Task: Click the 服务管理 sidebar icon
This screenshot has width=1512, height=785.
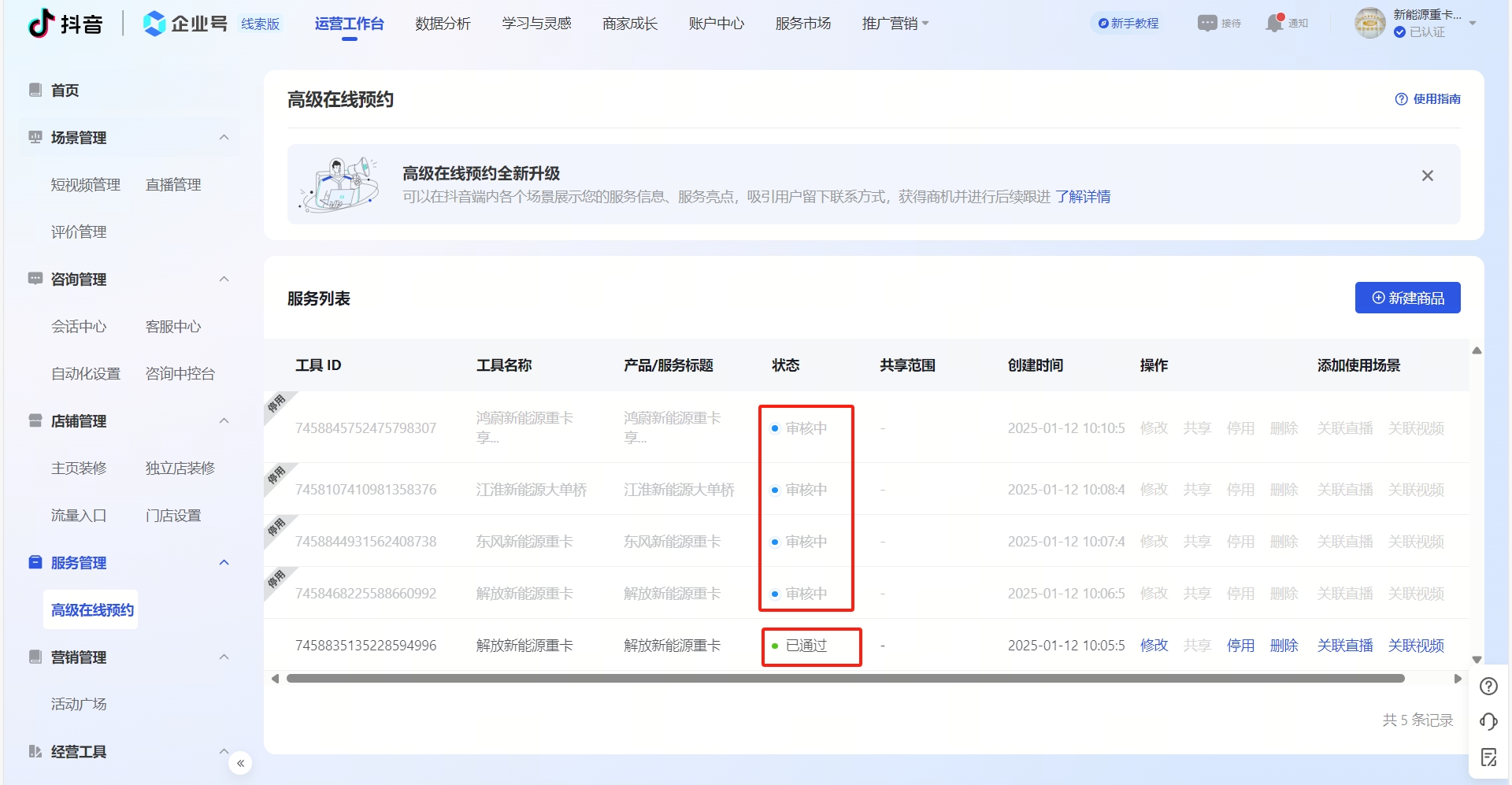Action: pos(35,562)
